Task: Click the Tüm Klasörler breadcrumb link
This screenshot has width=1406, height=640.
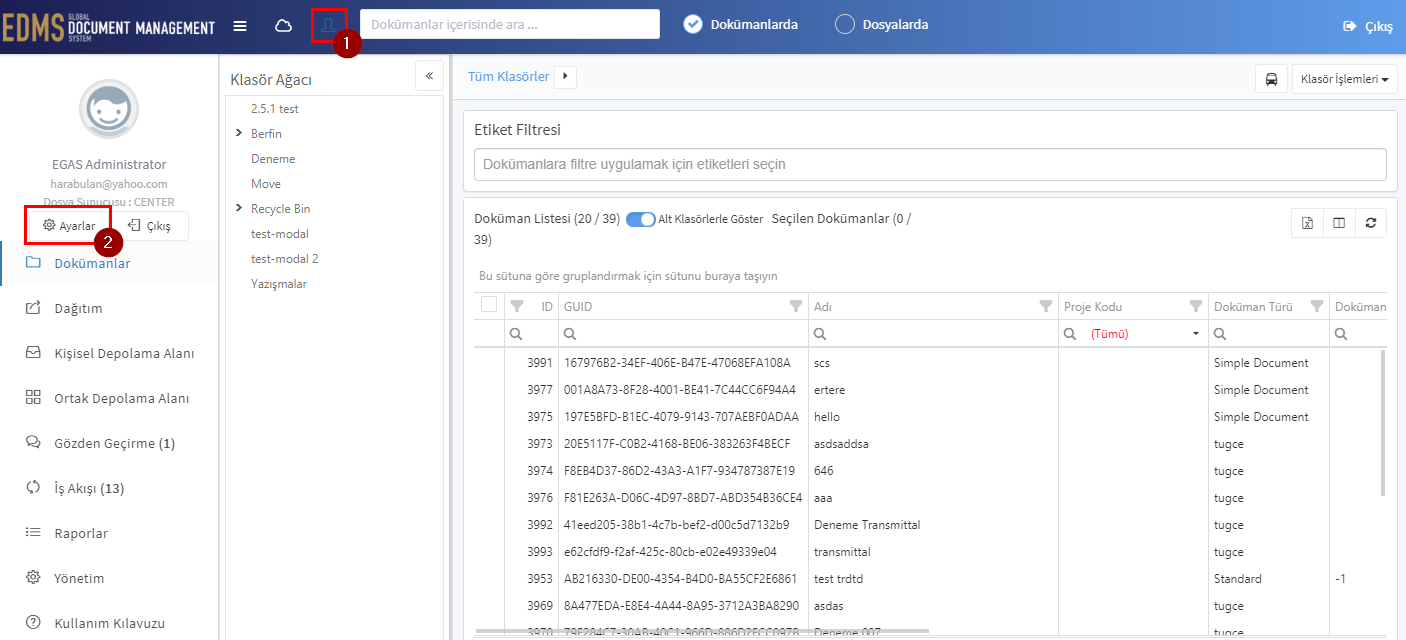Action: pyautogui.click(x=508, y=76)
